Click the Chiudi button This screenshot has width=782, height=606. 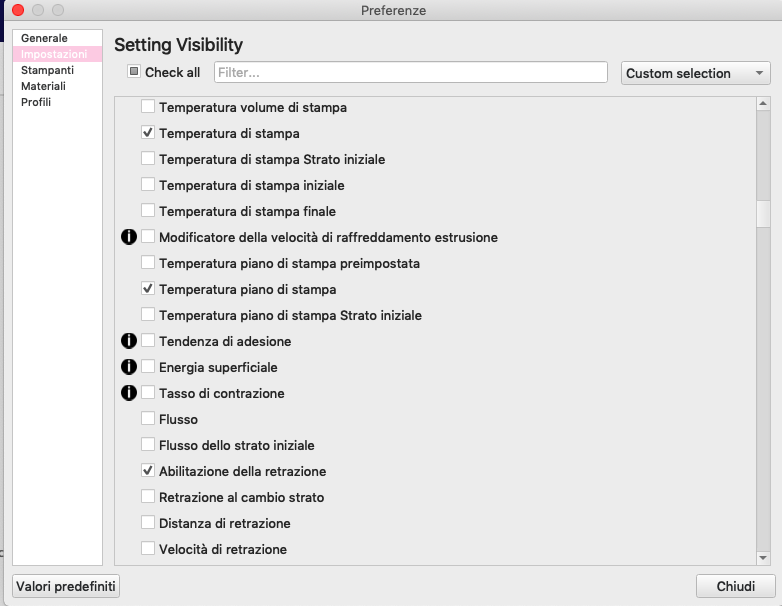click(736, 586)
